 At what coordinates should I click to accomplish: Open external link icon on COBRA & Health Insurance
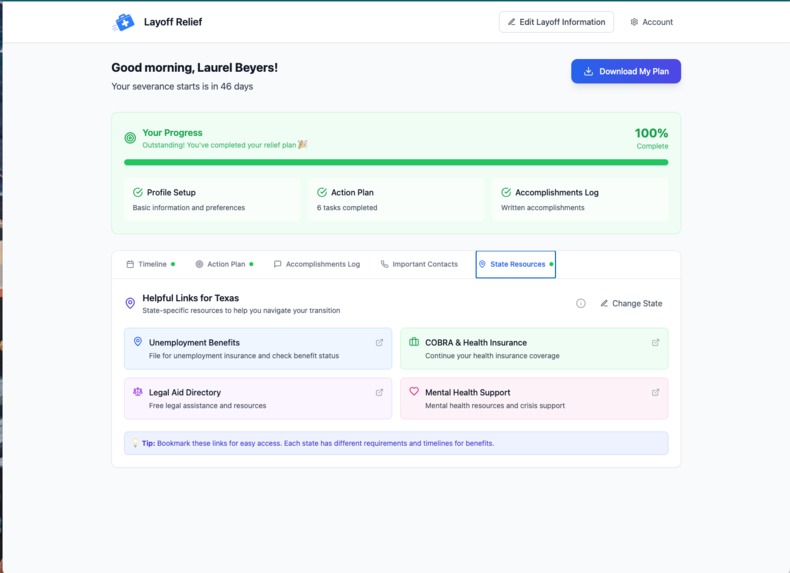(x=655, y=343)
